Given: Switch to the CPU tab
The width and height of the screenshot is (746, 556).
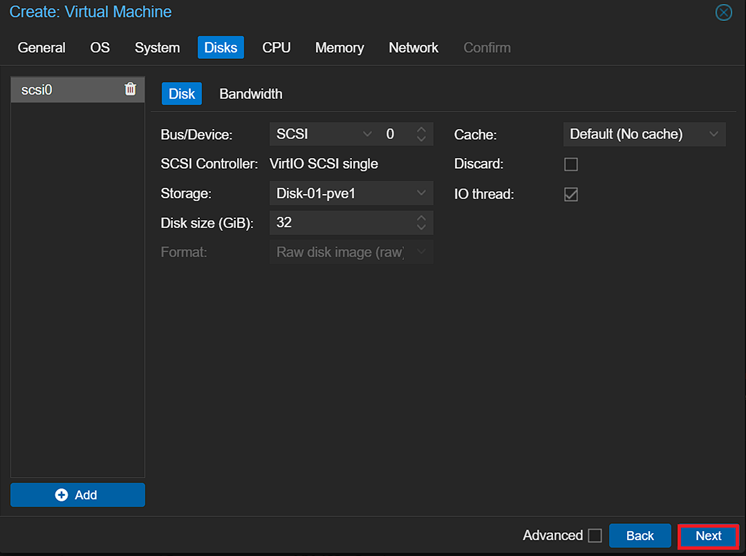Looking at the screenshot, I should point(276,48).
